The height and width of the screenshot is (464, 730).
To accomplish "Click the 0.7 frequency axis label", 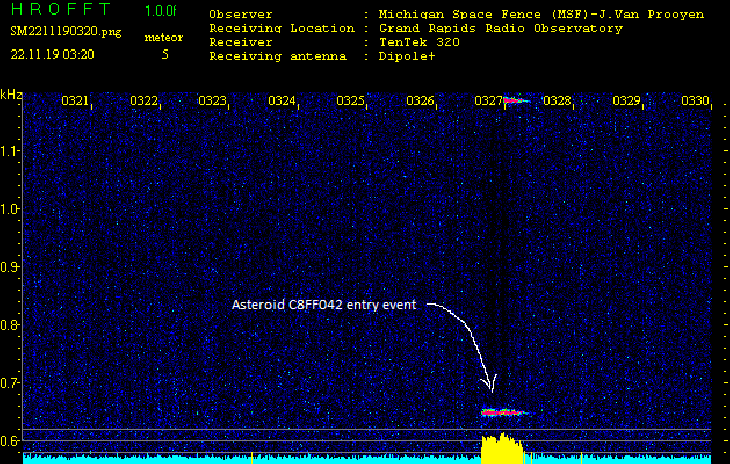I will pyautogui.click(x=10, y=383).
